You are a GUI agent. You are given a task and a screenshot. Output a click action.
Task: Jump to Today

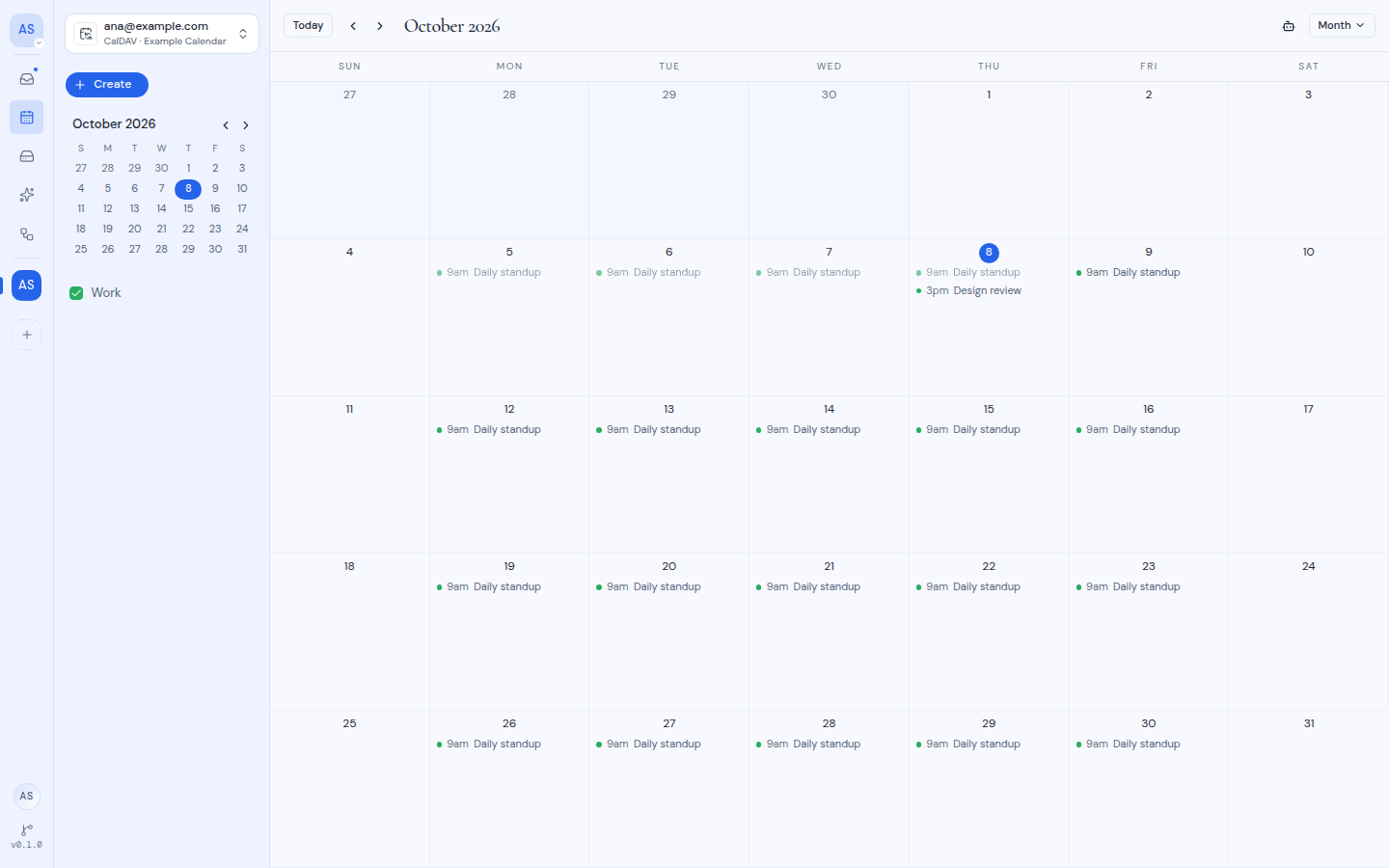[x=308, y=26]
